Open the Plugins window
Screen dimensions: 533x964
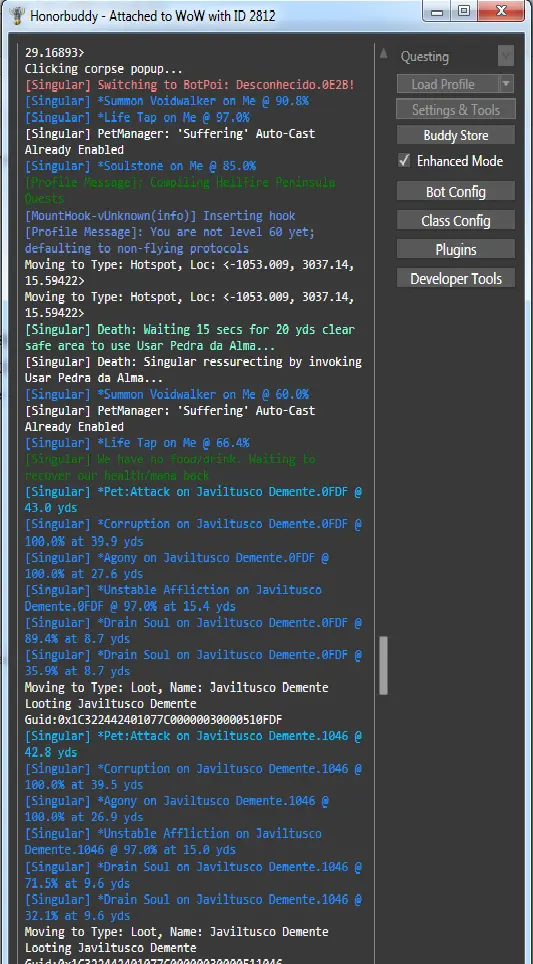pyautogui.click(x=456, y=249)
